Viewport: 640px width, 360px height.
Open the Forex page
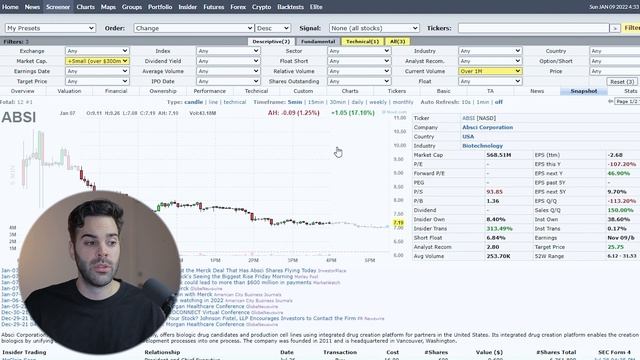click(238, 7)
